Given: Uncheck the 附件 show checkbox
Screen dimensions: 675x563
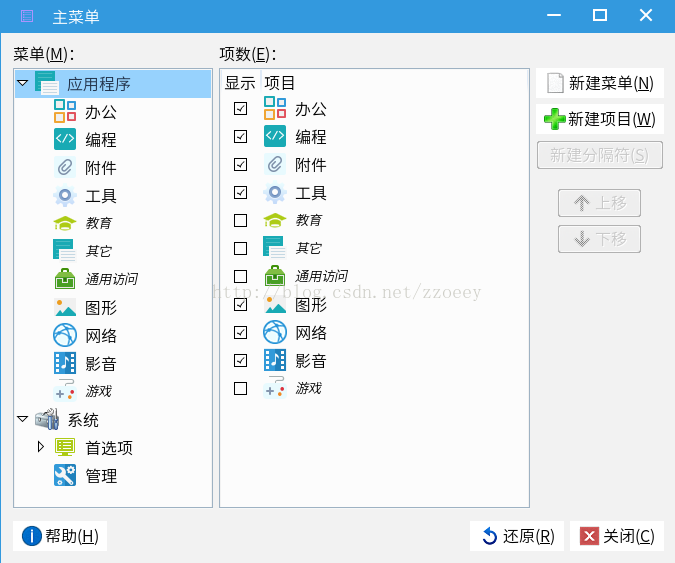Looking at the screenshot, I should click(x=240, y=164).
